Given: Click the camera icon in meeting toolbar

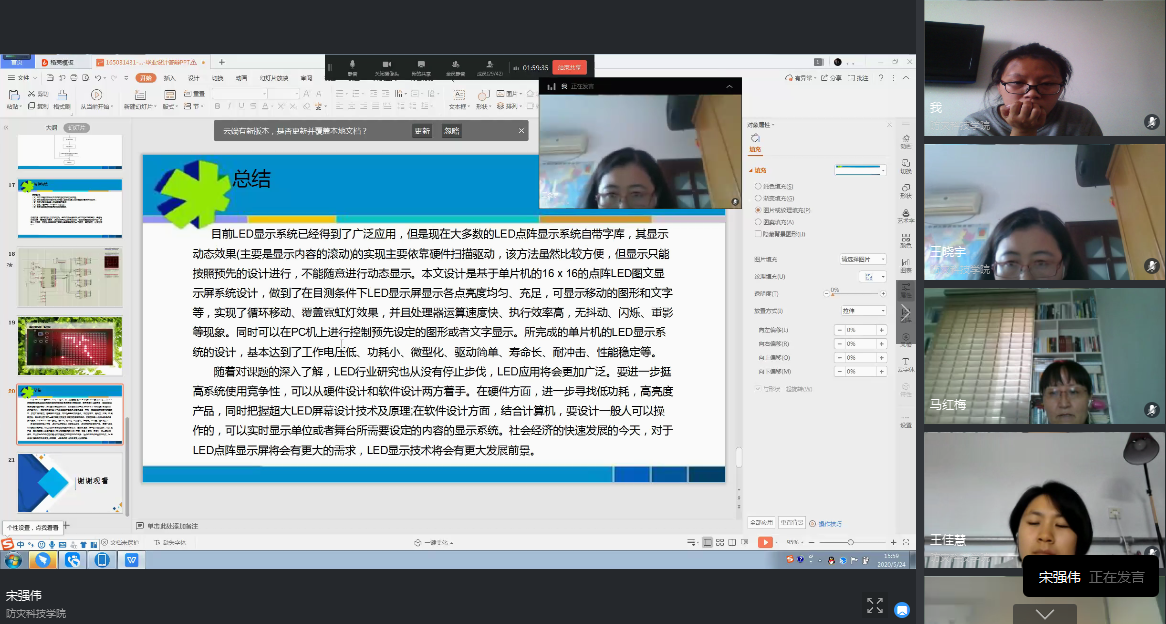Looking at the screenshot, I should pos(385,65).
